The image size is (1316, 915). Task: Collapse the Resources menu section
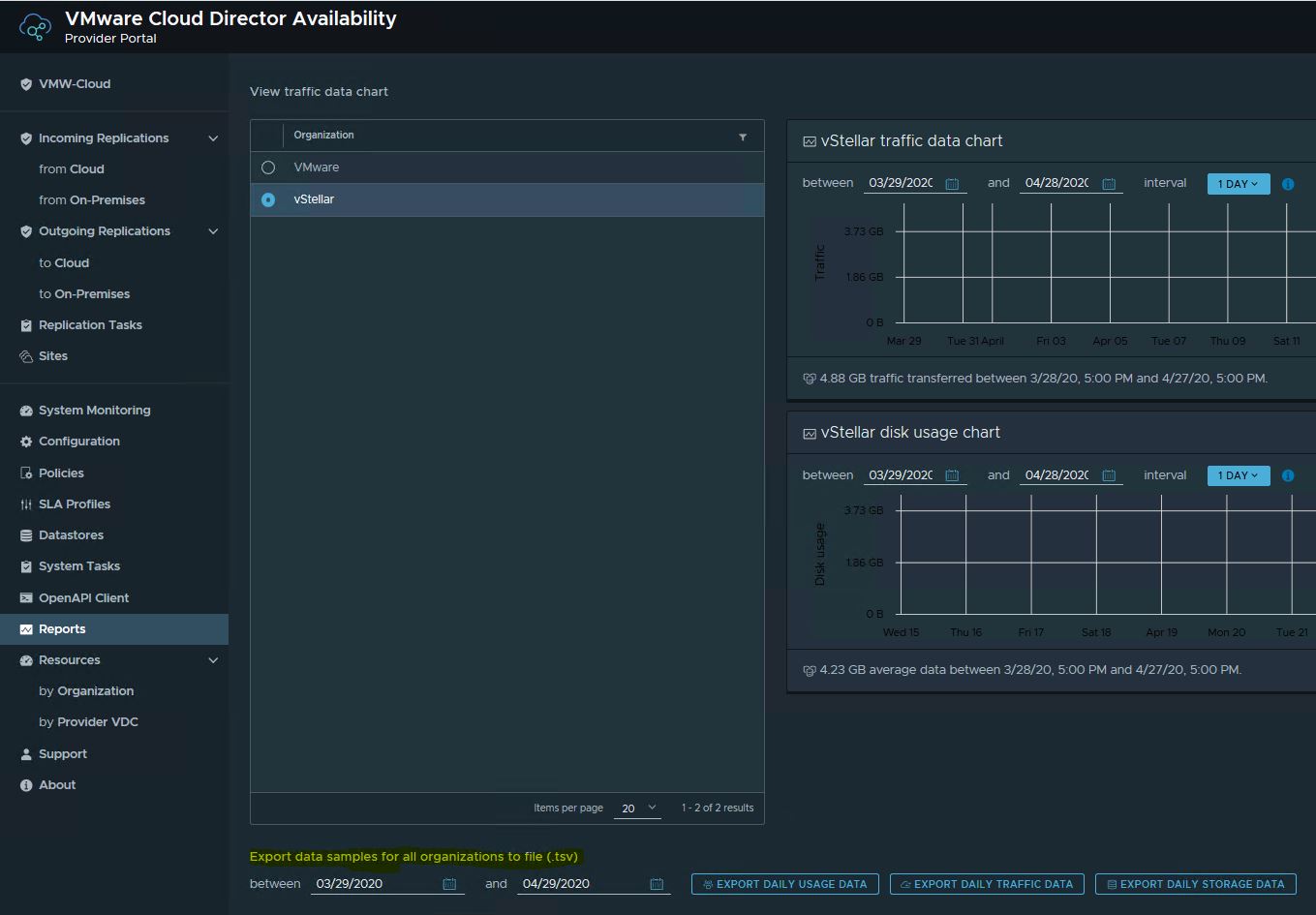(x=213, y=660)
